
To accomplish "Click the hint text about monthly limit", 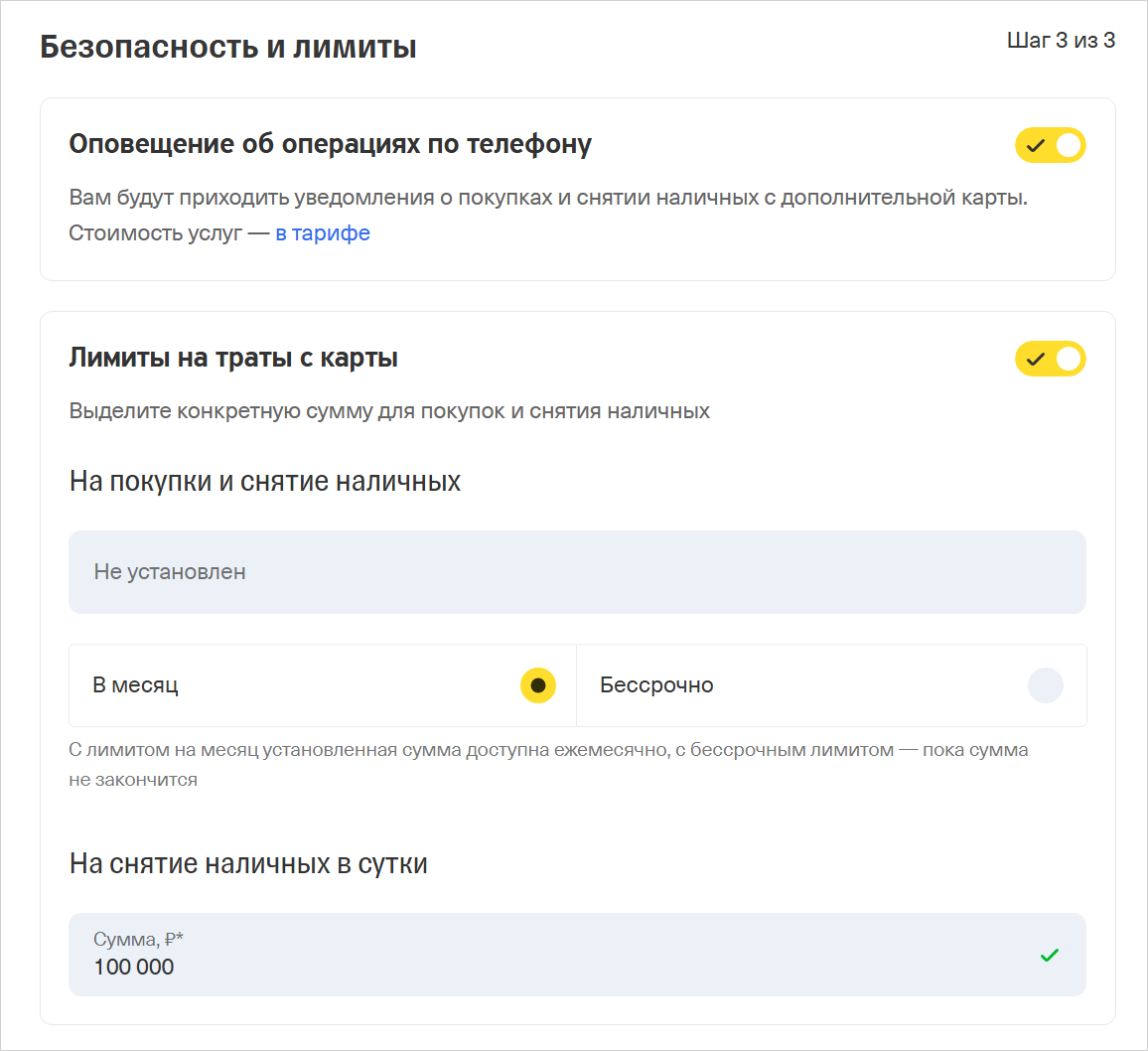I will coord(548,751).
